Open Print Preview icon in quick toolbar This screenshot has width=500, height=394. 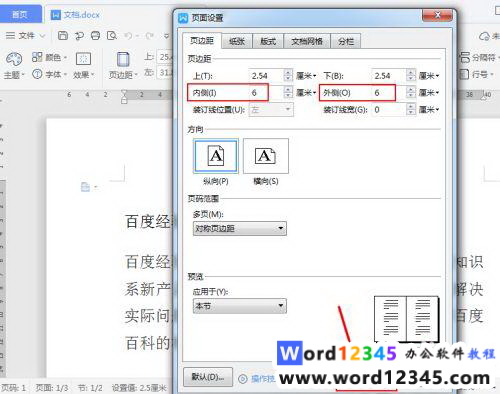(x=112, y=35)
